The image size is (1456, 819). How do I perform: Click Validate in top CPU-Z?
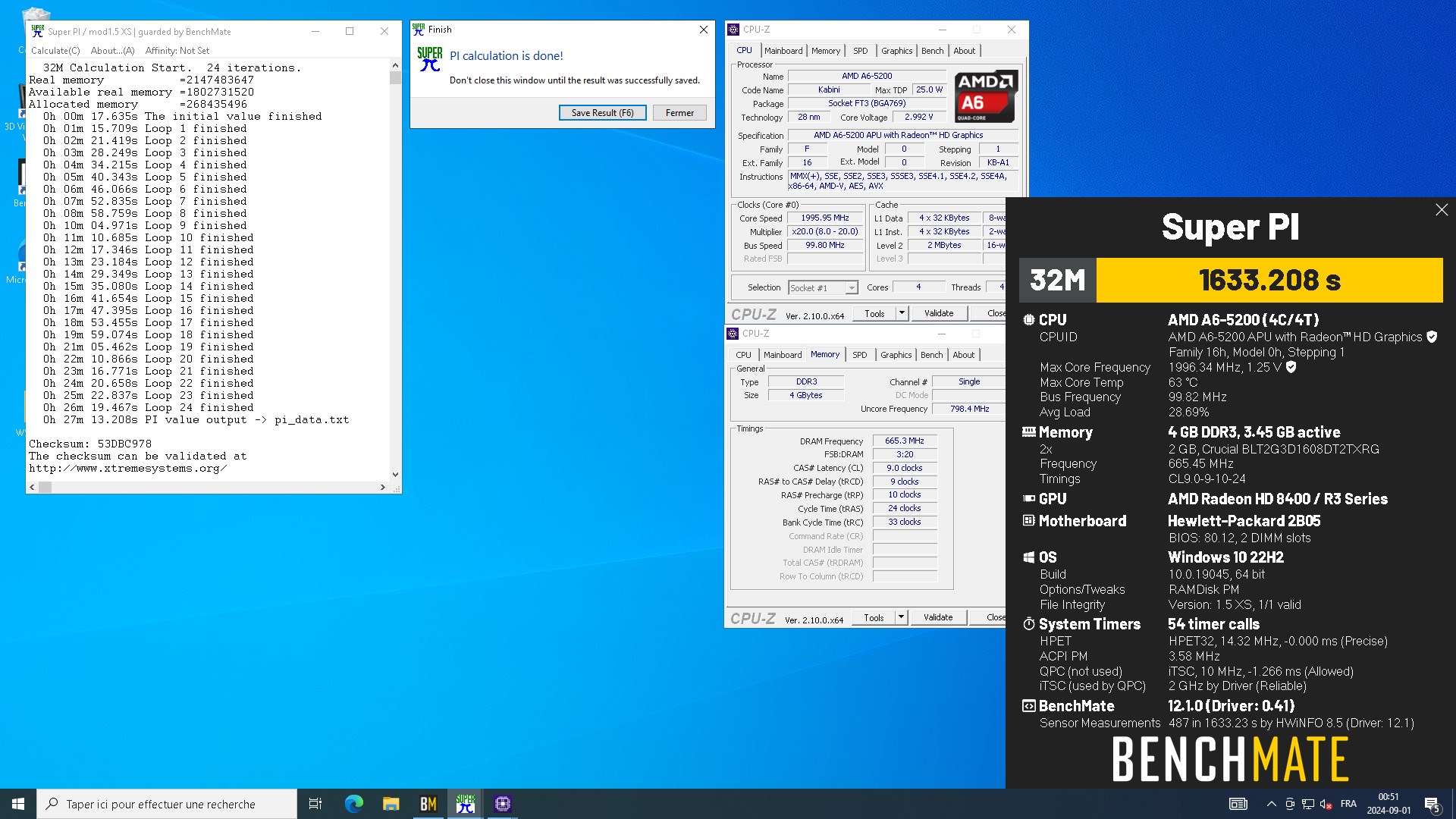click(939, 313)
